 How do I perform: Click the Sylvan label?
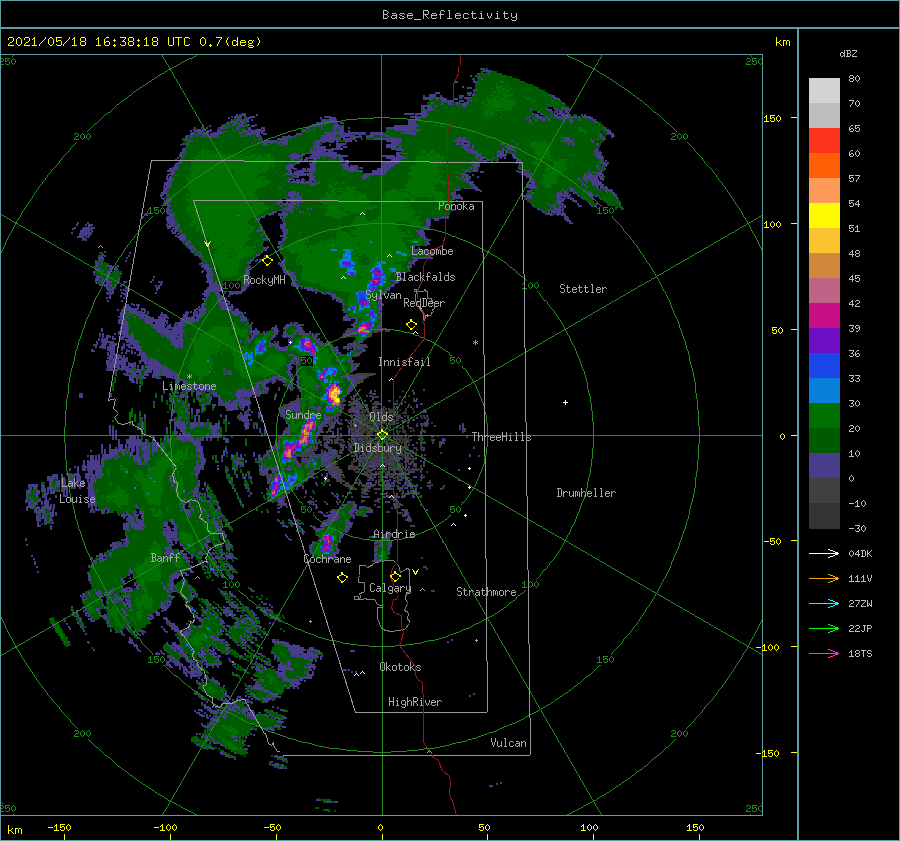tap(383, 295)
